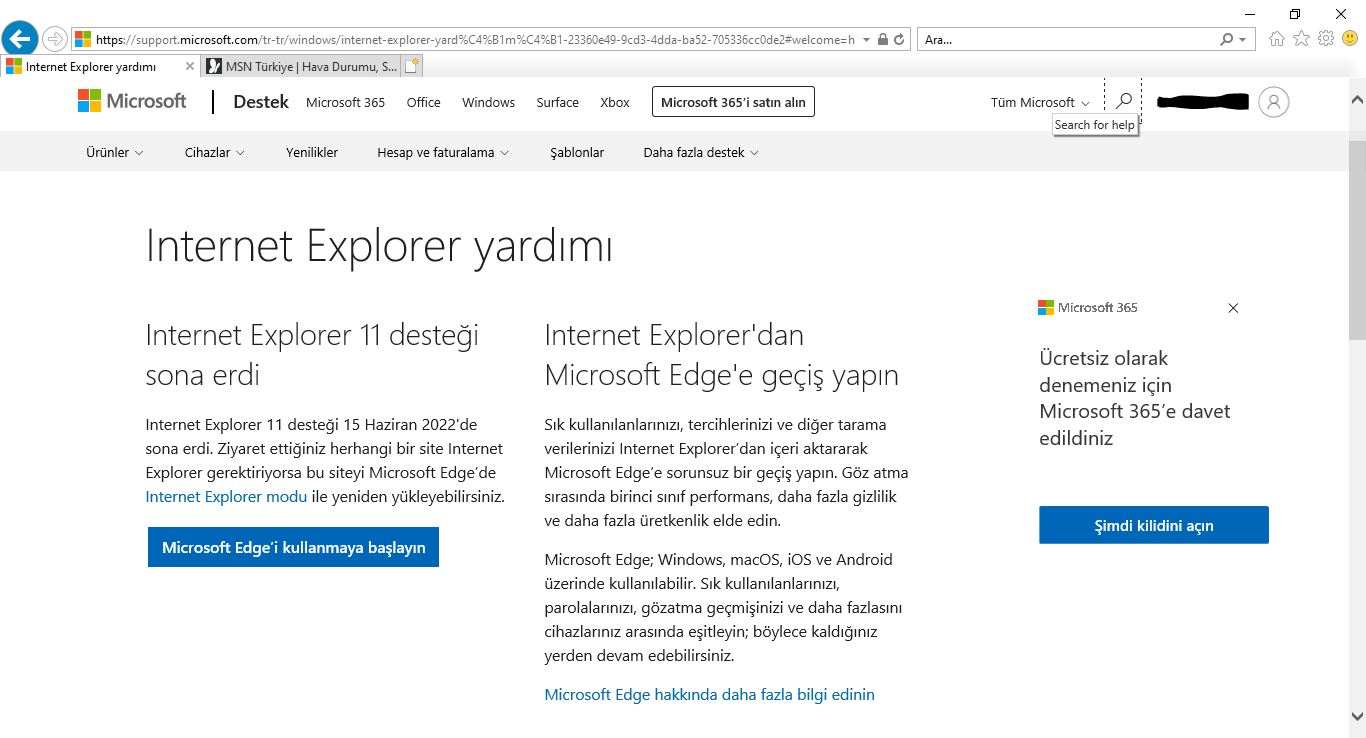Click the heading Internet Explorer 11 desteği sona erdi
Viewport: 1366px width, 738px height.
(x=312, y=354)
